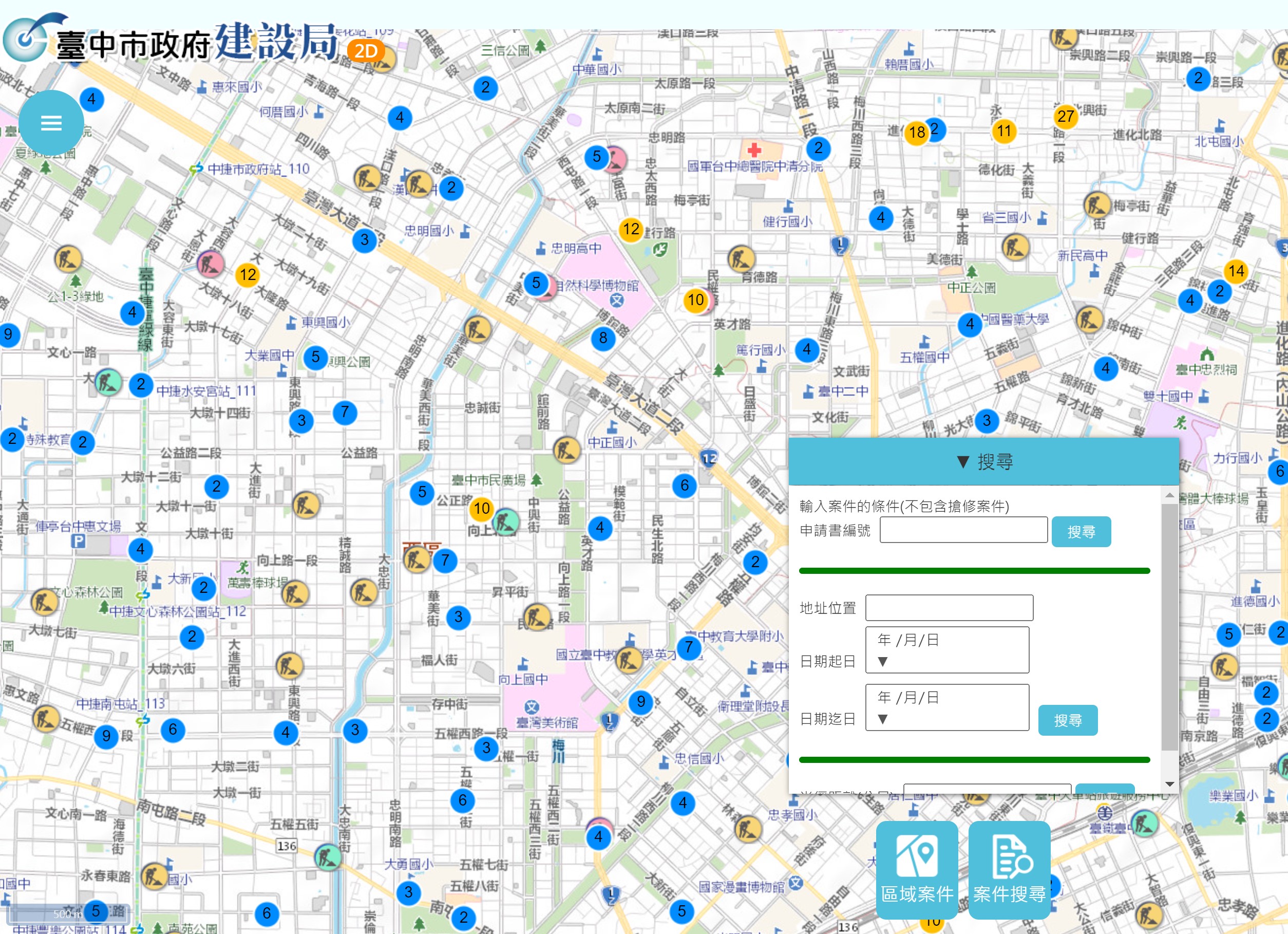Open the hamburger menu button

pos(51,123)
